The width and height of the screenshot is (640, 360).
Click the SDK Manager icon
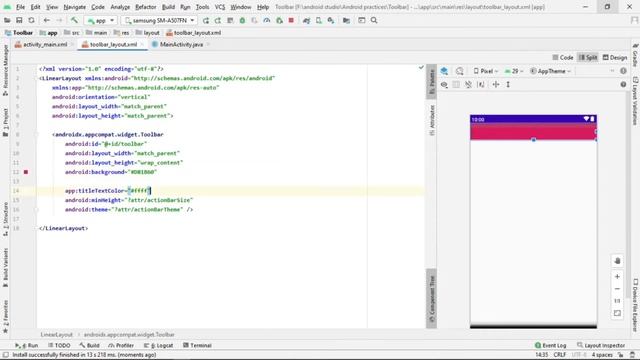coord(331,20)
